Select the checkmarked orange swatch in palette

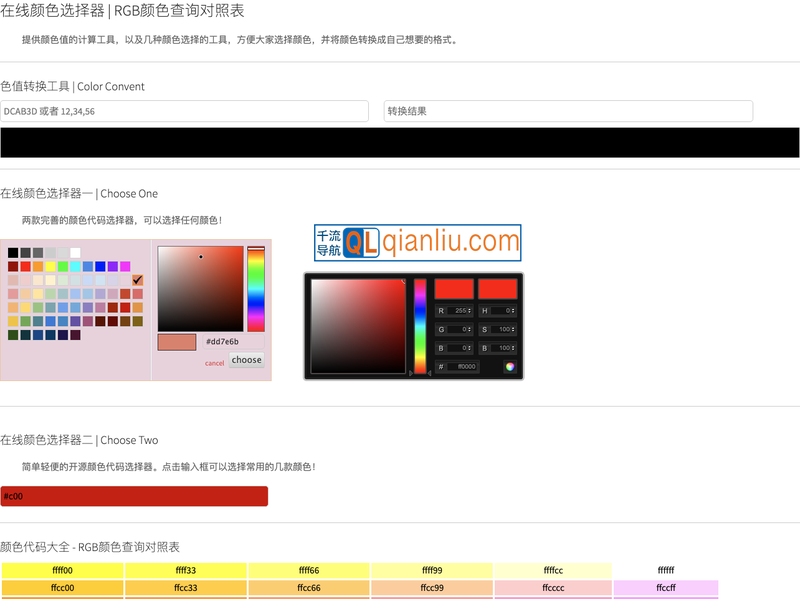[x=138, y=281]
